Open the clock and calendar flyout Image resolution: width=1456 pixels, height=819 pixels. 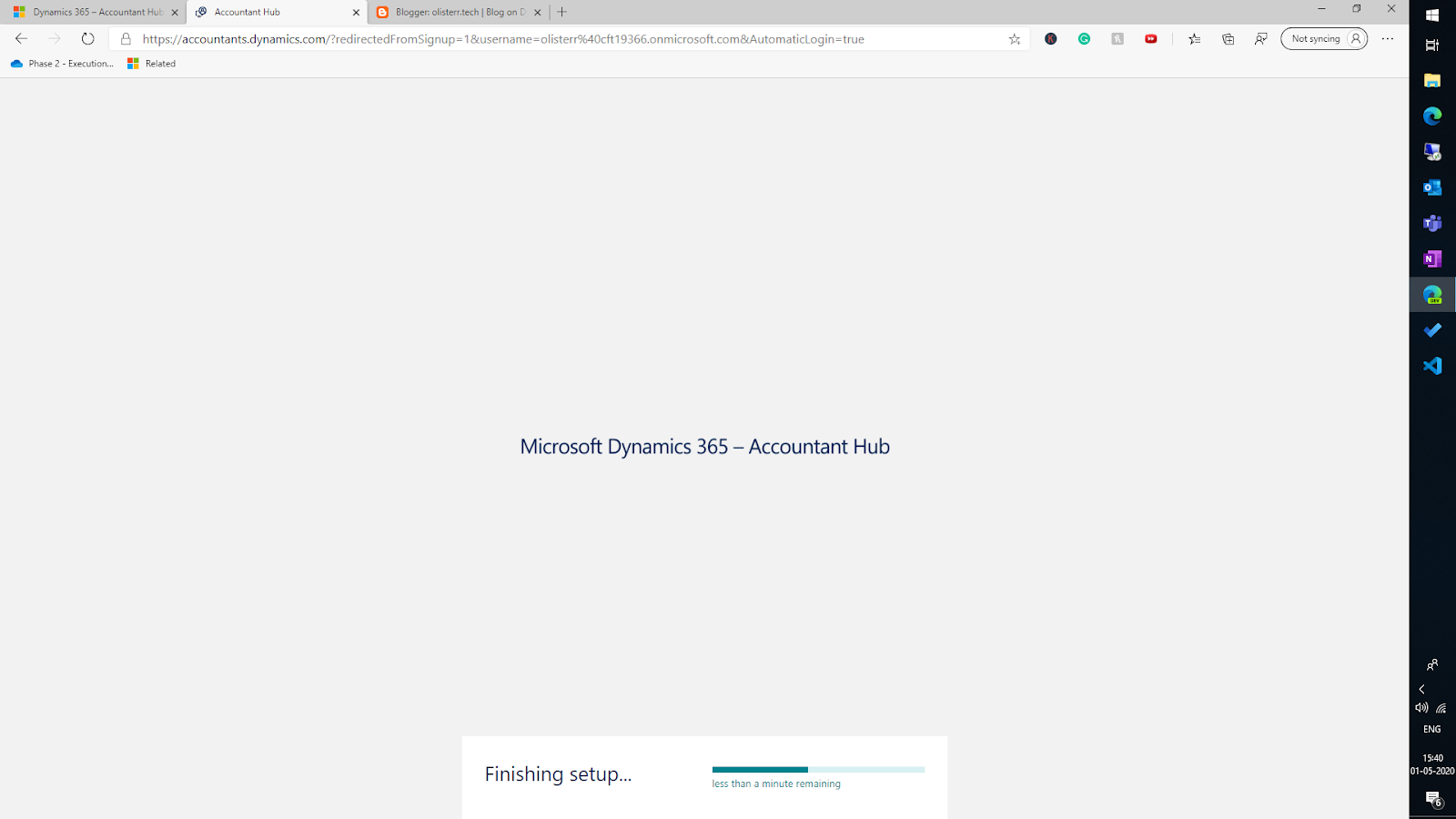(x=1432, y=764)
